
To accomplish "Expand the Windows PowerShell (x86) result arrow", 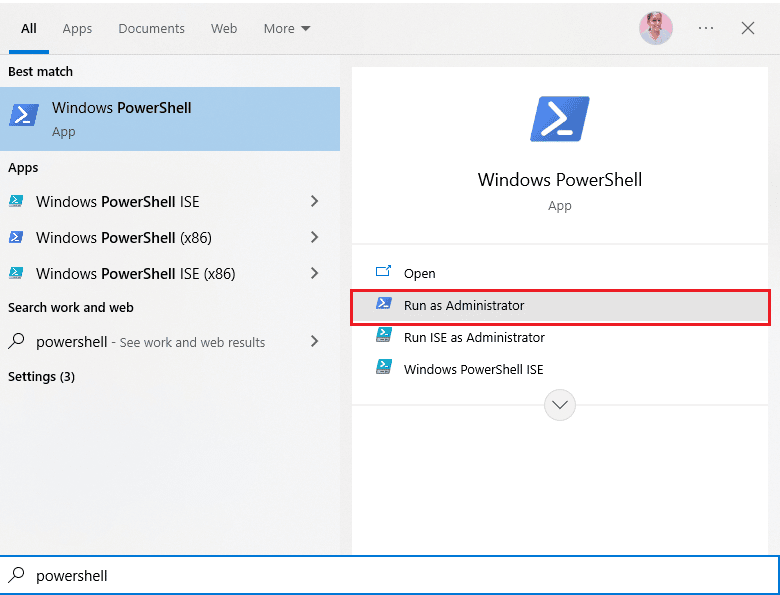I will 314,238.
